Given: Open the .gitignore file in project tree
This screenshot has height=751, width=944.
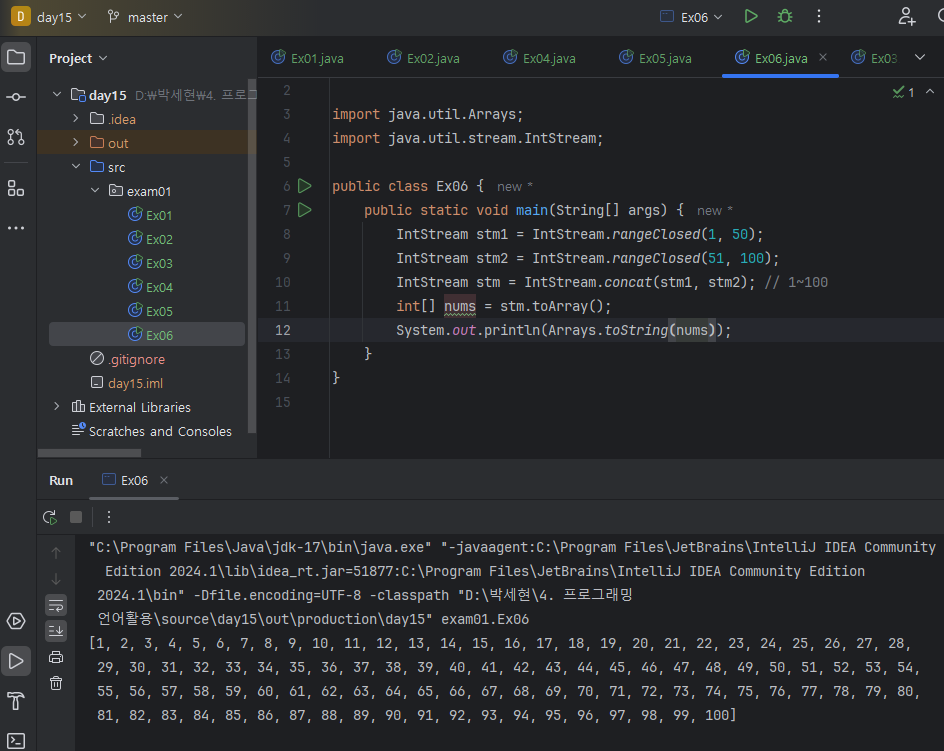Looking at the screenshot, I should click(136, 359).
